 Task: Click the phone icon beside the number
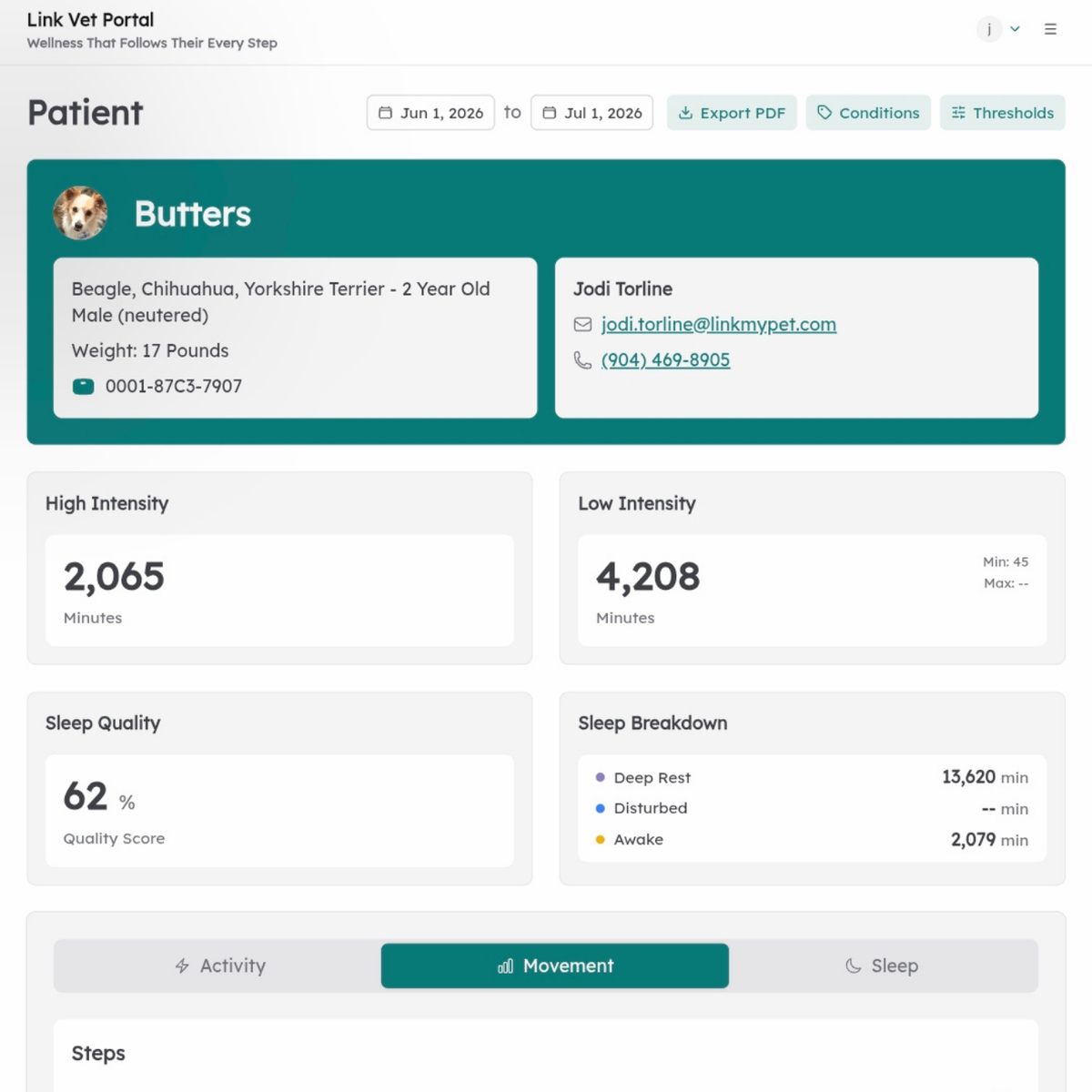tap(582, 360)
